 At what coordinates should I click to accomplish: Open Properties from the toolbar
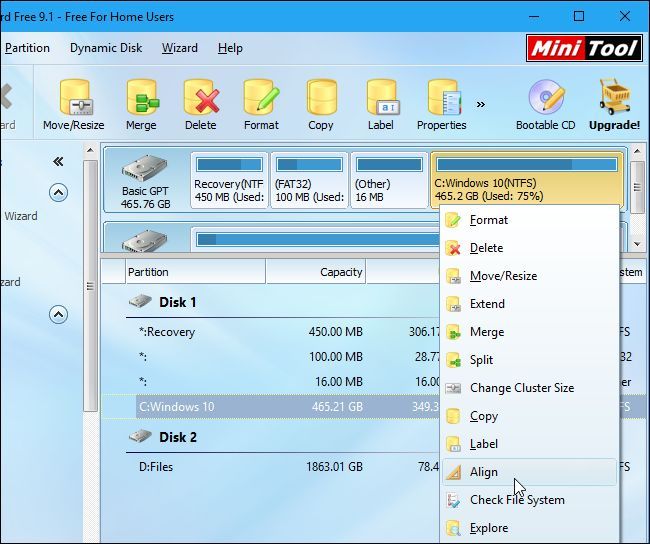point(442,104)
